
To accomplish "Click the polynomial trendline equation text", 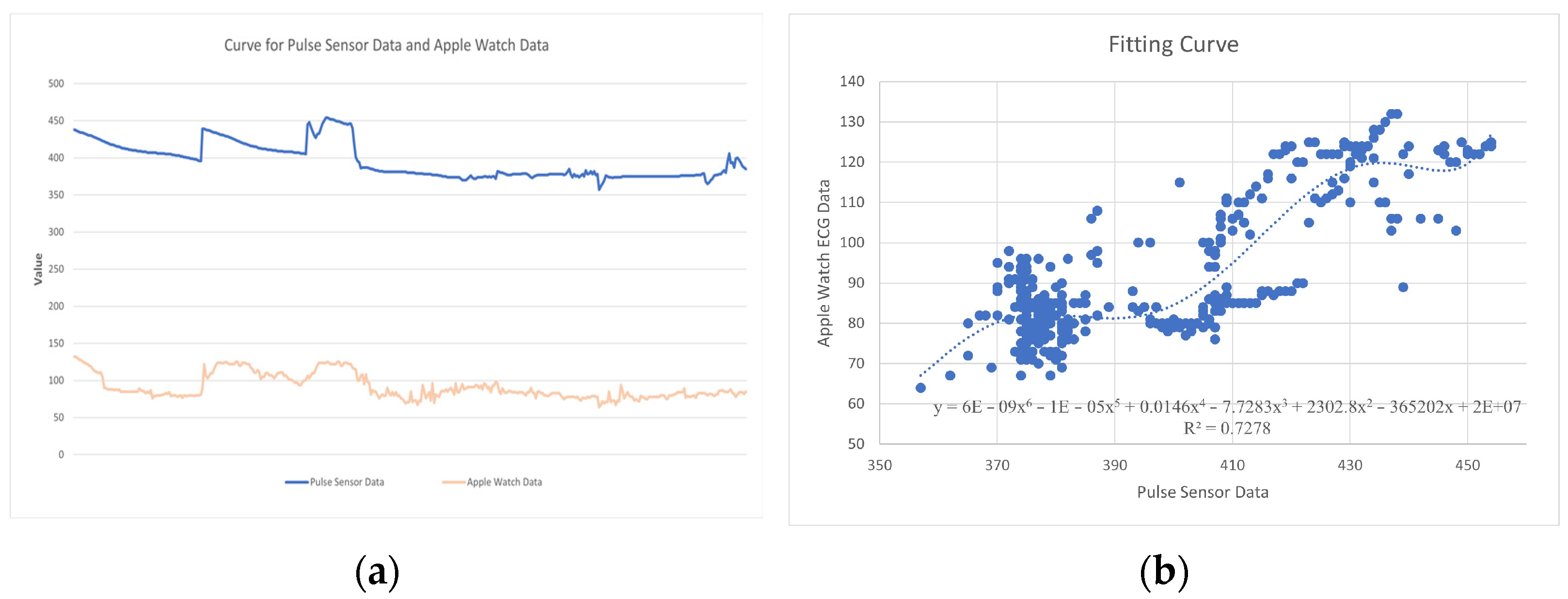I will coord(1226,407).
